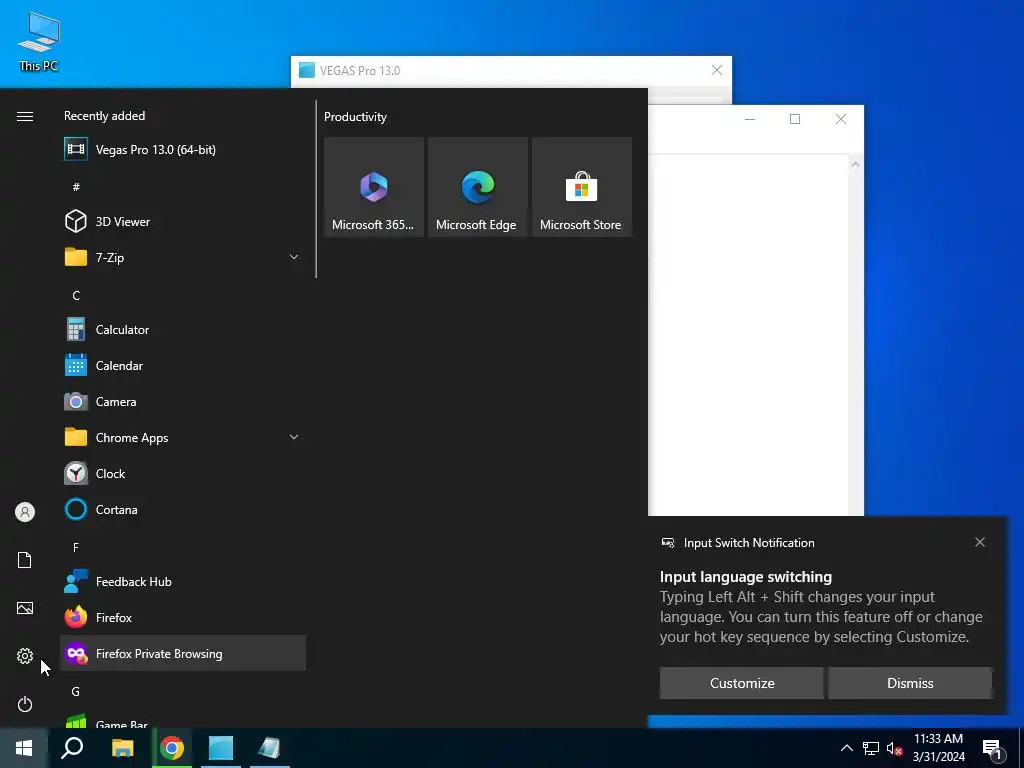This screenshot has width=1024, height=768.
Task: Close the Input Switch Notification toast
Action: (x=980, y=542)
